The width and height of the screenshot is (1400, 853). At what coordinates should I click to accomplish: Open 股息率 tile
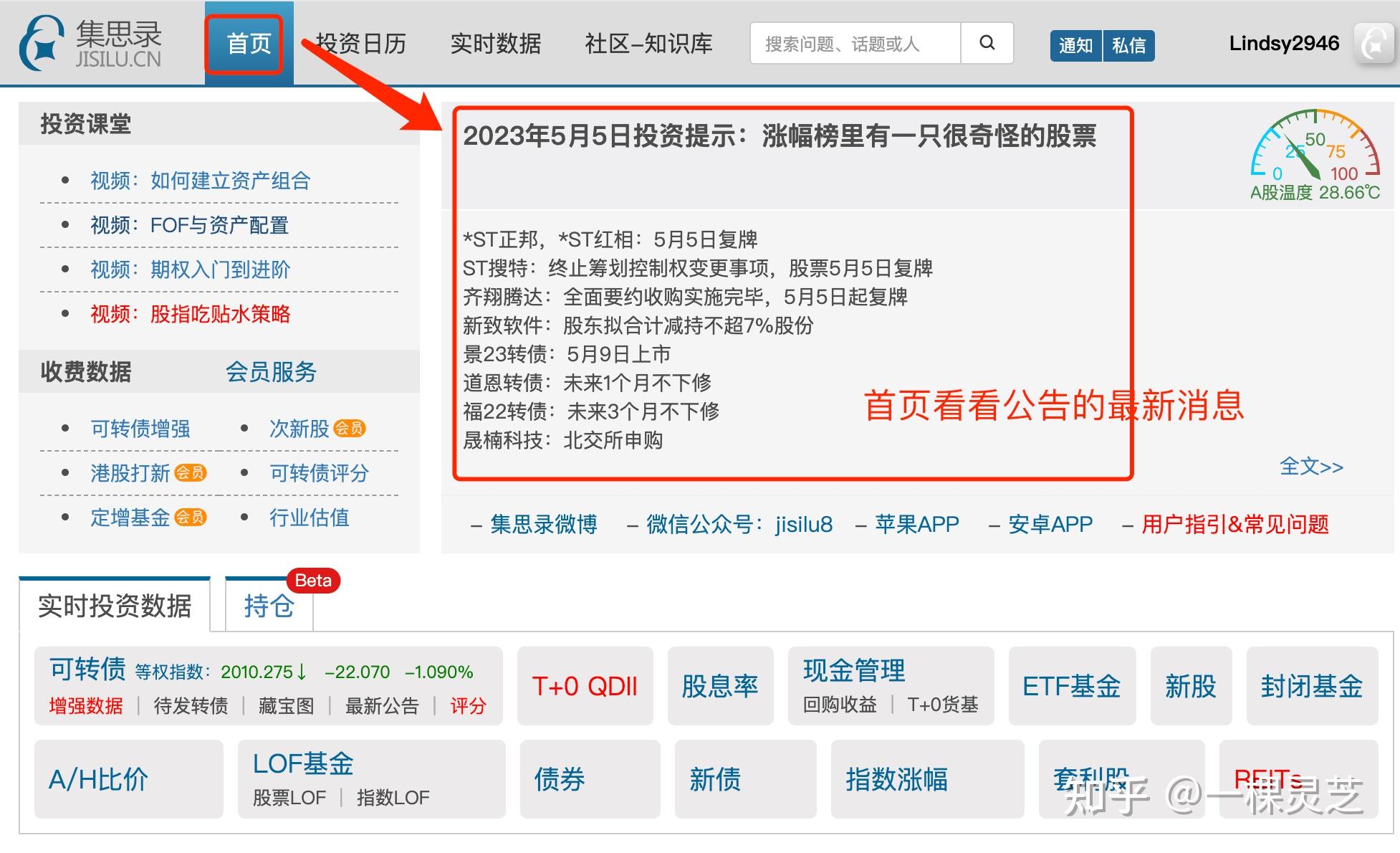720,686
